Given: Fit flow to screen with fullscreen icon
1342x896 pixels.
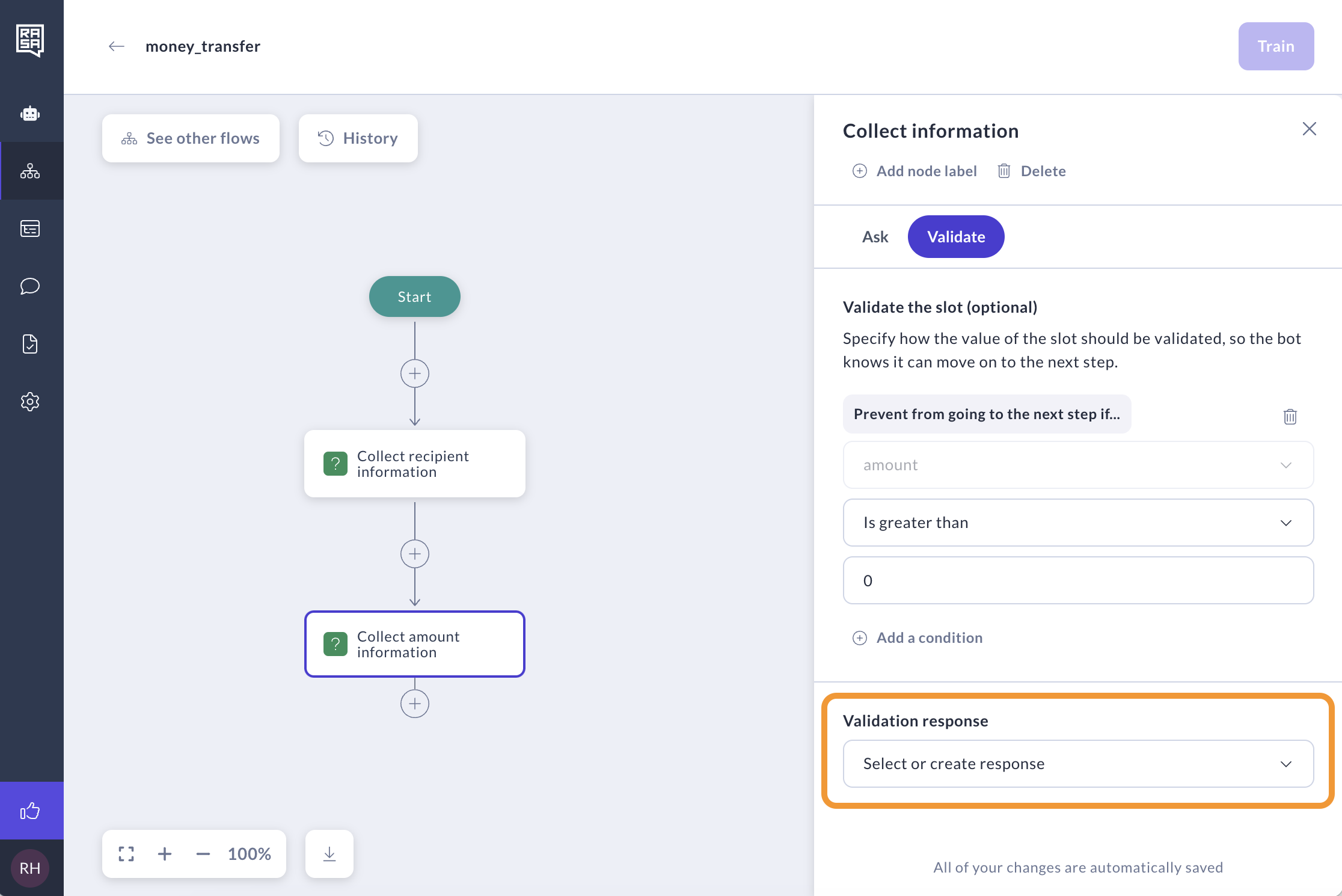Looking at the screenshot, I should 126,854.
